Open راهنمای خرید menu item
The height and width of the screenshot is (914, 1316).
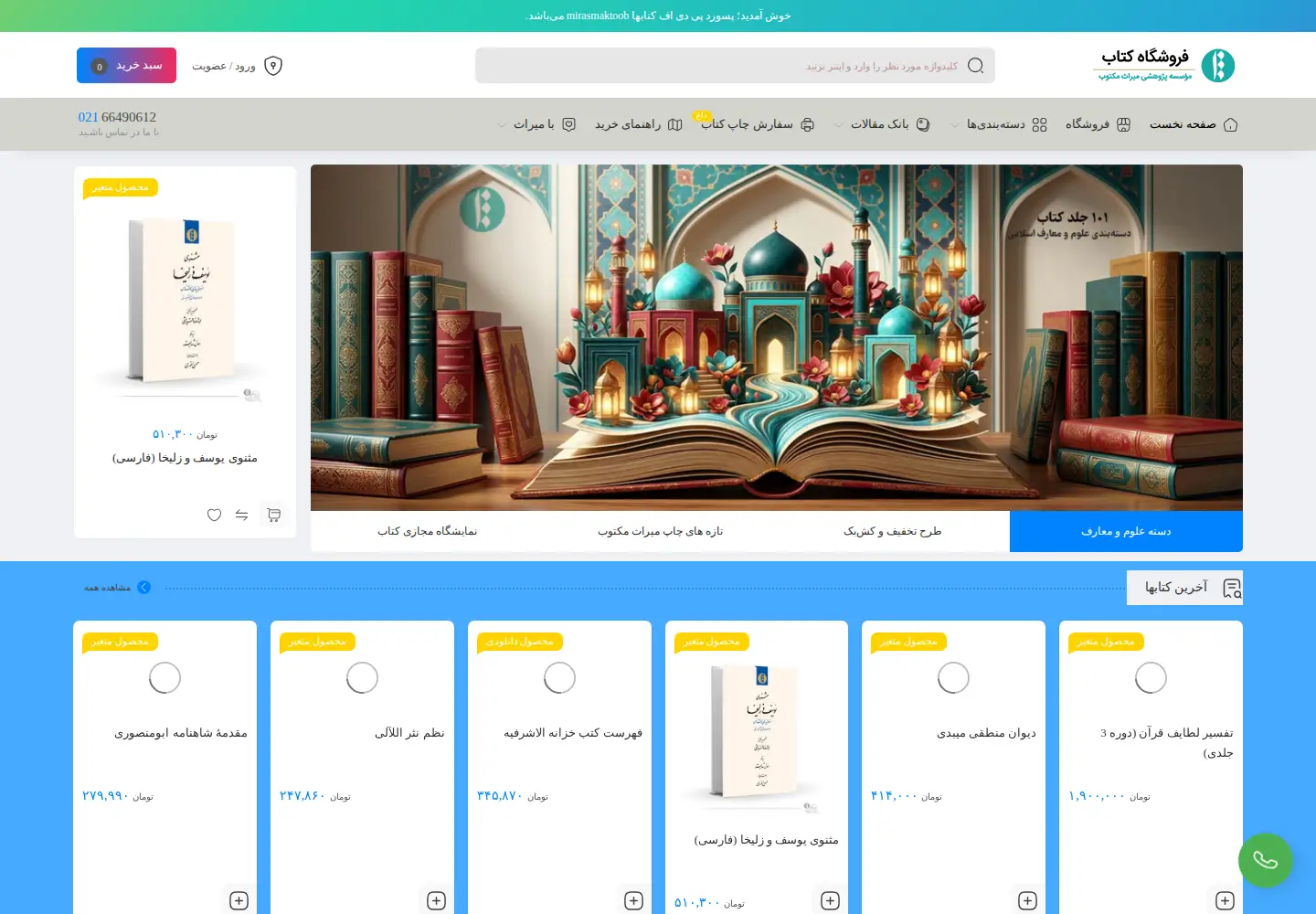(x=628, y=124)
